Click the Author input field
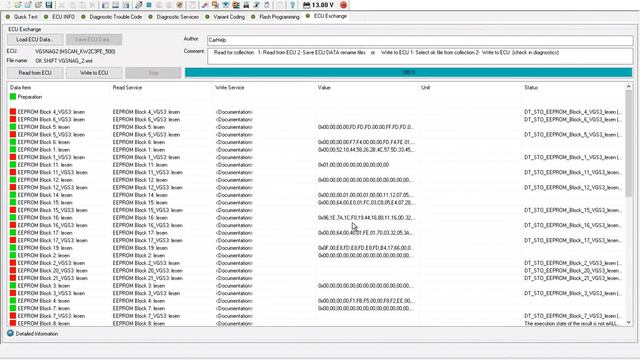The height and width of the screenshot is (360, 640). pos(420,40)
